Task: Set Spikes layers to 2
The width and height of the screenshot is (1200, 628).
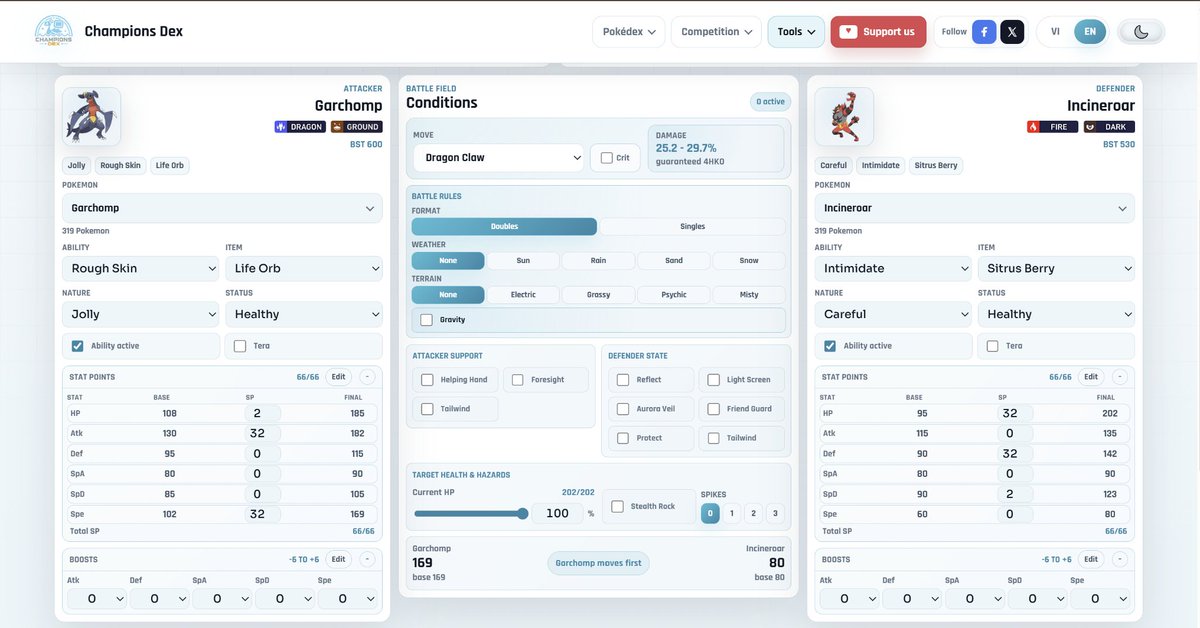Action: [x=754, y=513]
